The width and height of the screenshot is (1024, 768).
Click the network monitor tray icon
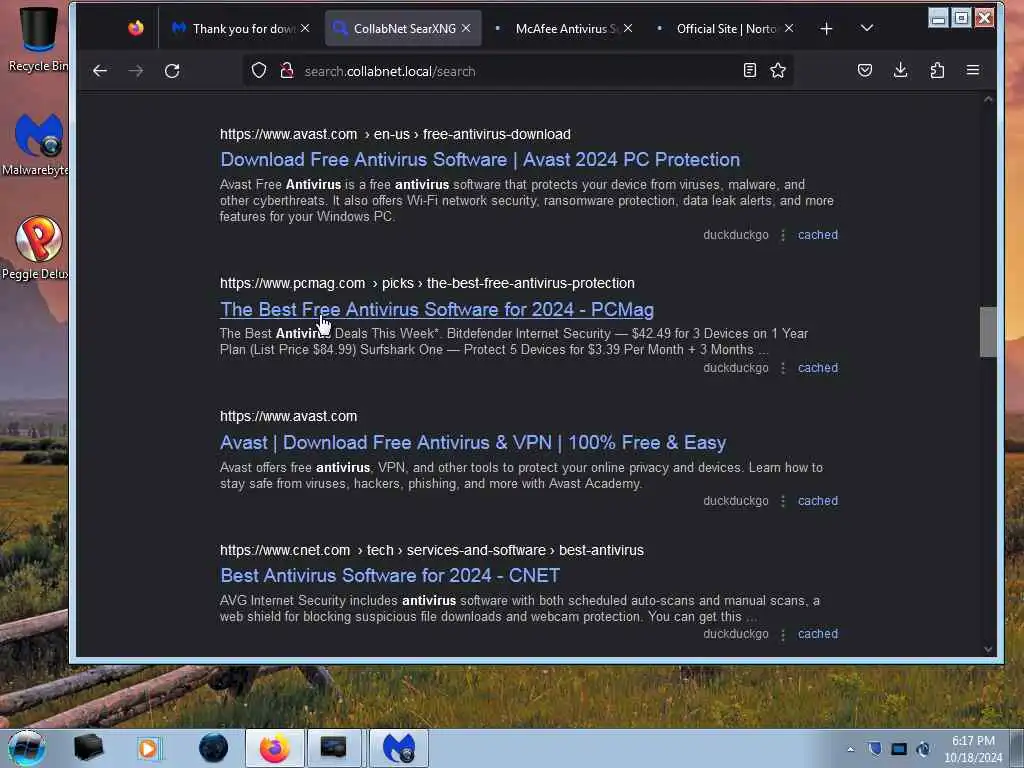899,749
